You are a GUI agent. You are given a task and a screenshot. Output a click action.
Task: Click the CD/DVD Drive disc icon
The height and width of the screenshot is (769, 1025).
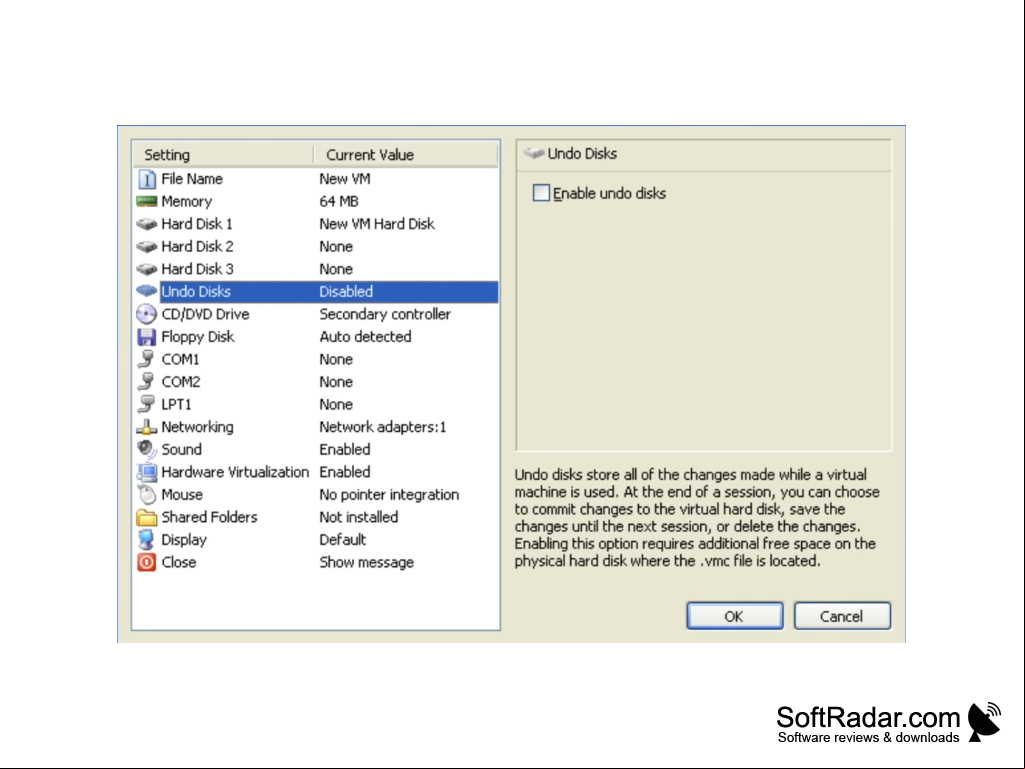(x=146, y=315)
